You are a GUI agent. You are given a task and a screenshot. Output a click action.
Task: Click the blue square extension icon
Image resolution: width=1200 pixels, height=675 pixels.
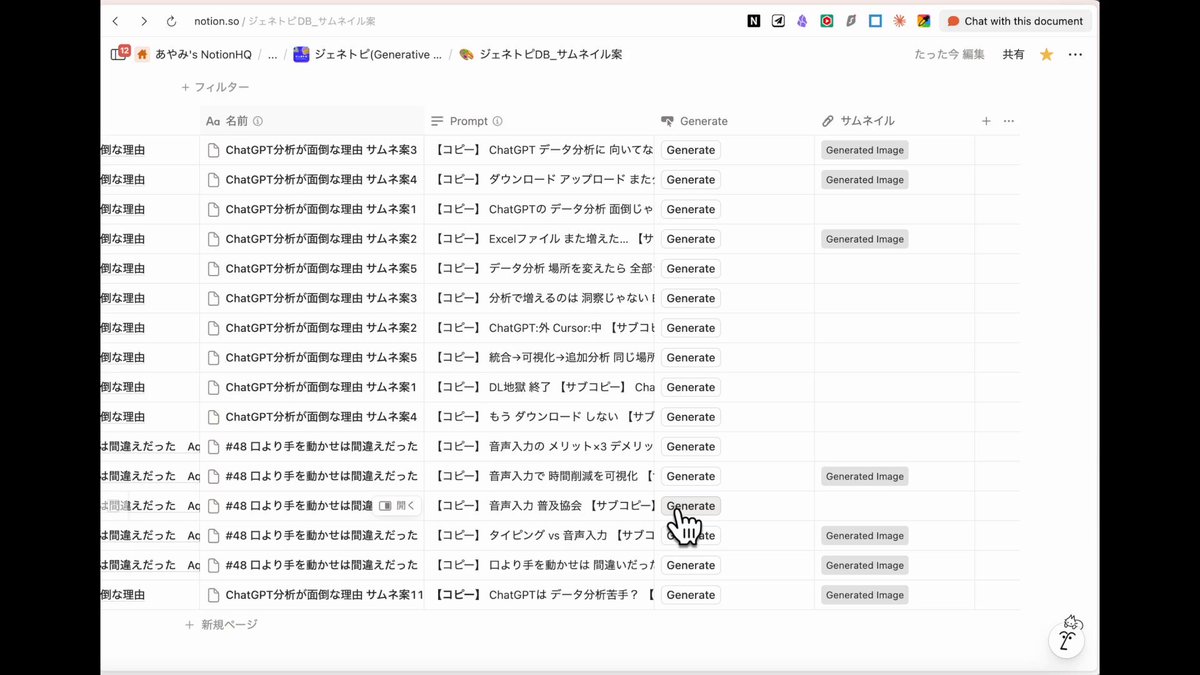[875, 21]
